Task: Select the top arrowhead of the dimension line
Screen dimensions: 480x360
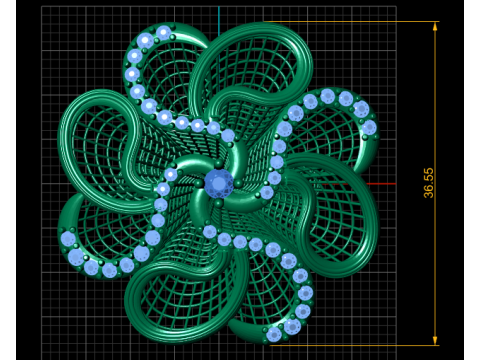Action: (x=435, y=26)
